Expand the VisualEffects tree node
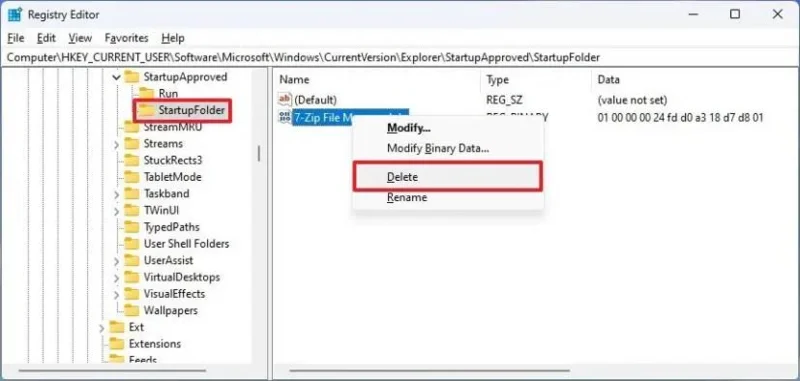The width and height of the screenshot is (800, 381). [116, 294]
